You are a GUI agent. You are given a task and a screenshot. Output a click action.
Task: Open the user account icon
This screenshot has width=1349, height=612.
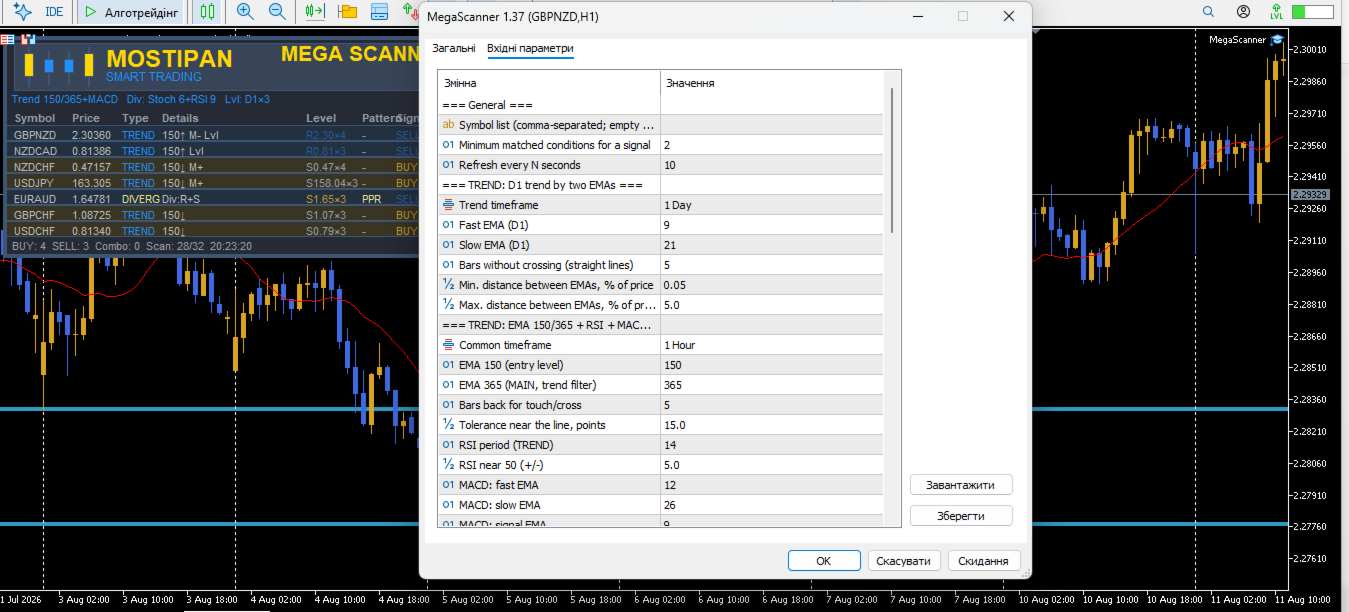click(x=1243, y=12)
